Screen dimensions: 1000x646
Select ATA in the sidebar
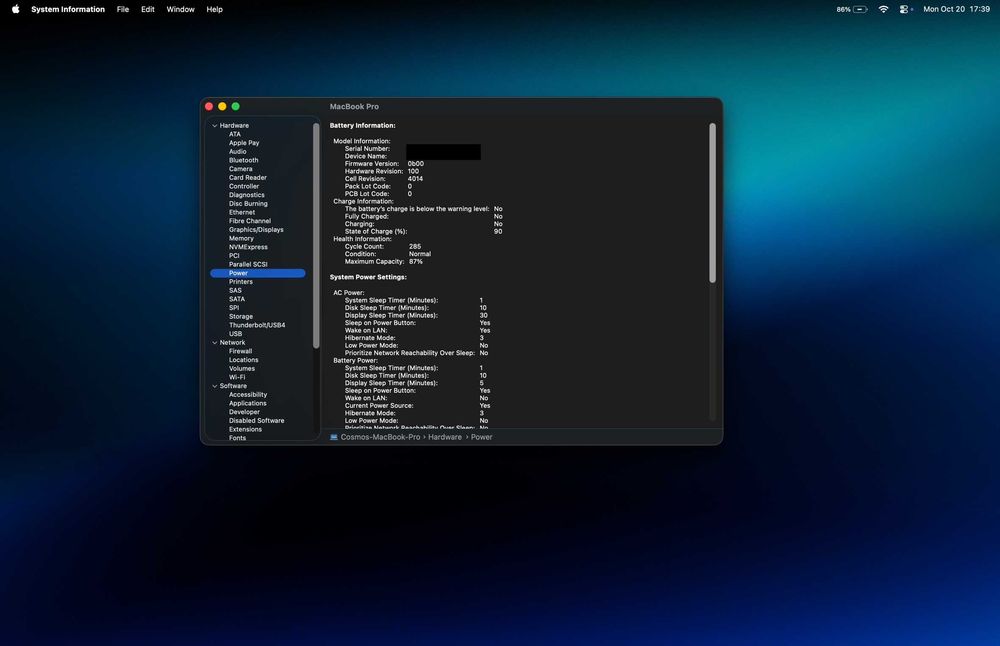click(x=235, y=134)
